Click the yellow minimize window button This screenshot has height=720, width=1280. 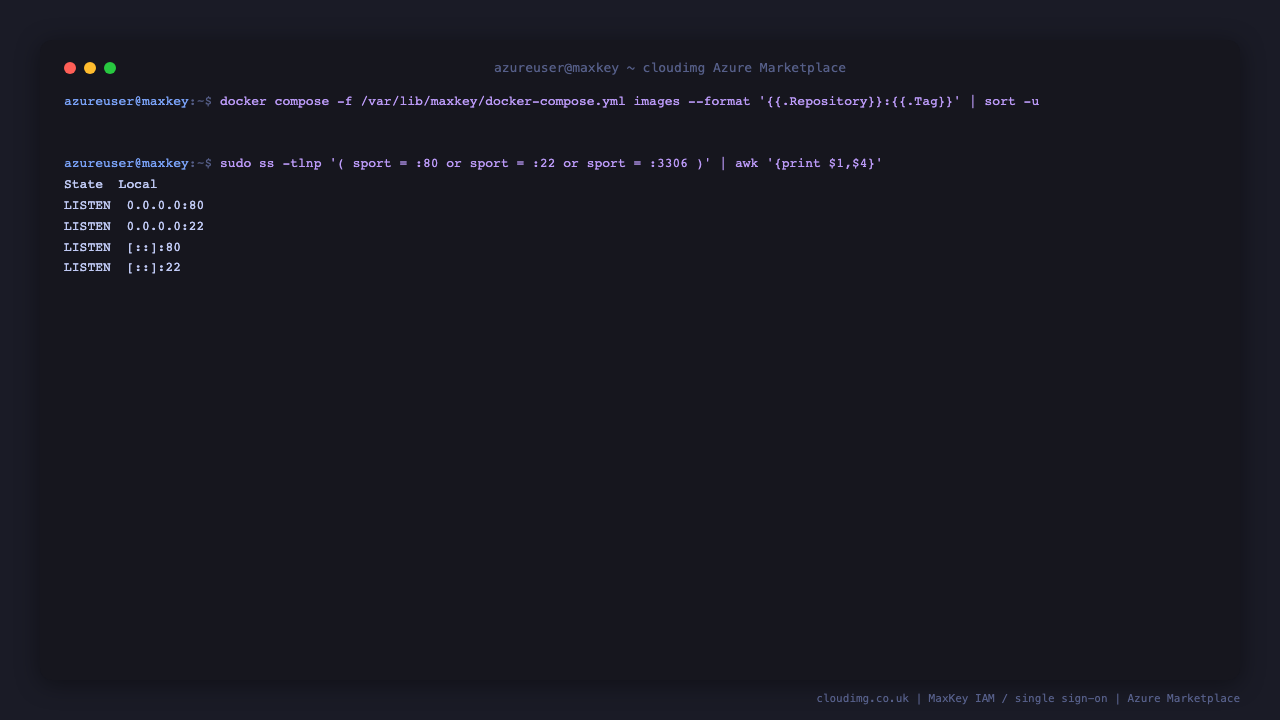point(90,68)
